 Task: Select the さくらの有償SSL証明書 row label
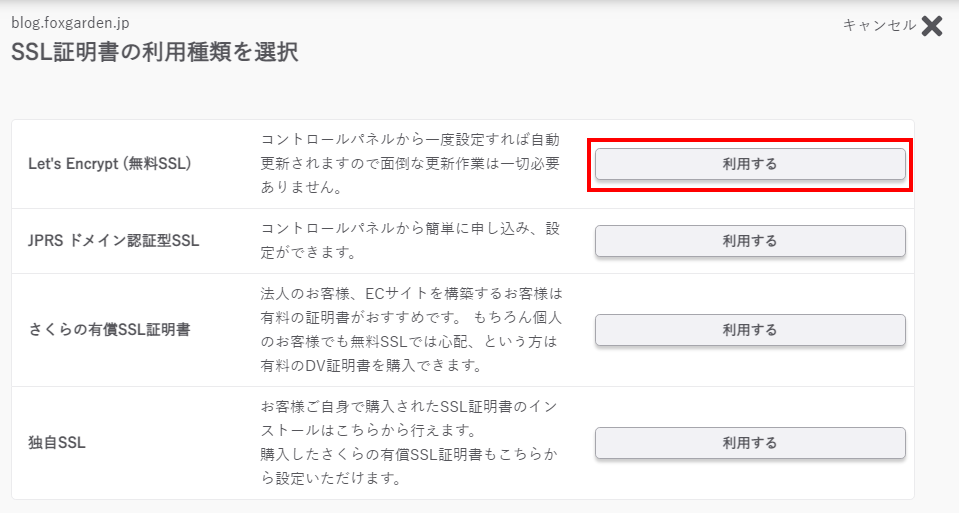coord(109,330)
